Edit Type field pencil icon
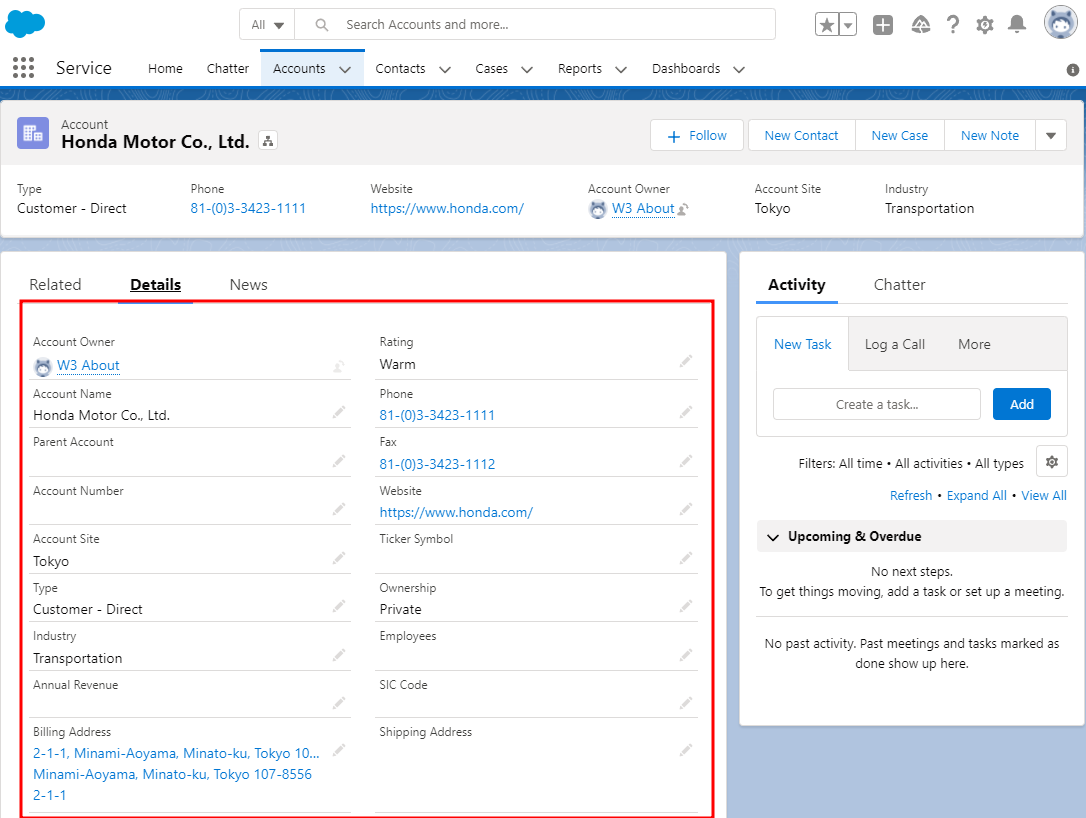The image size is (1086, 818). coord(339,606)
